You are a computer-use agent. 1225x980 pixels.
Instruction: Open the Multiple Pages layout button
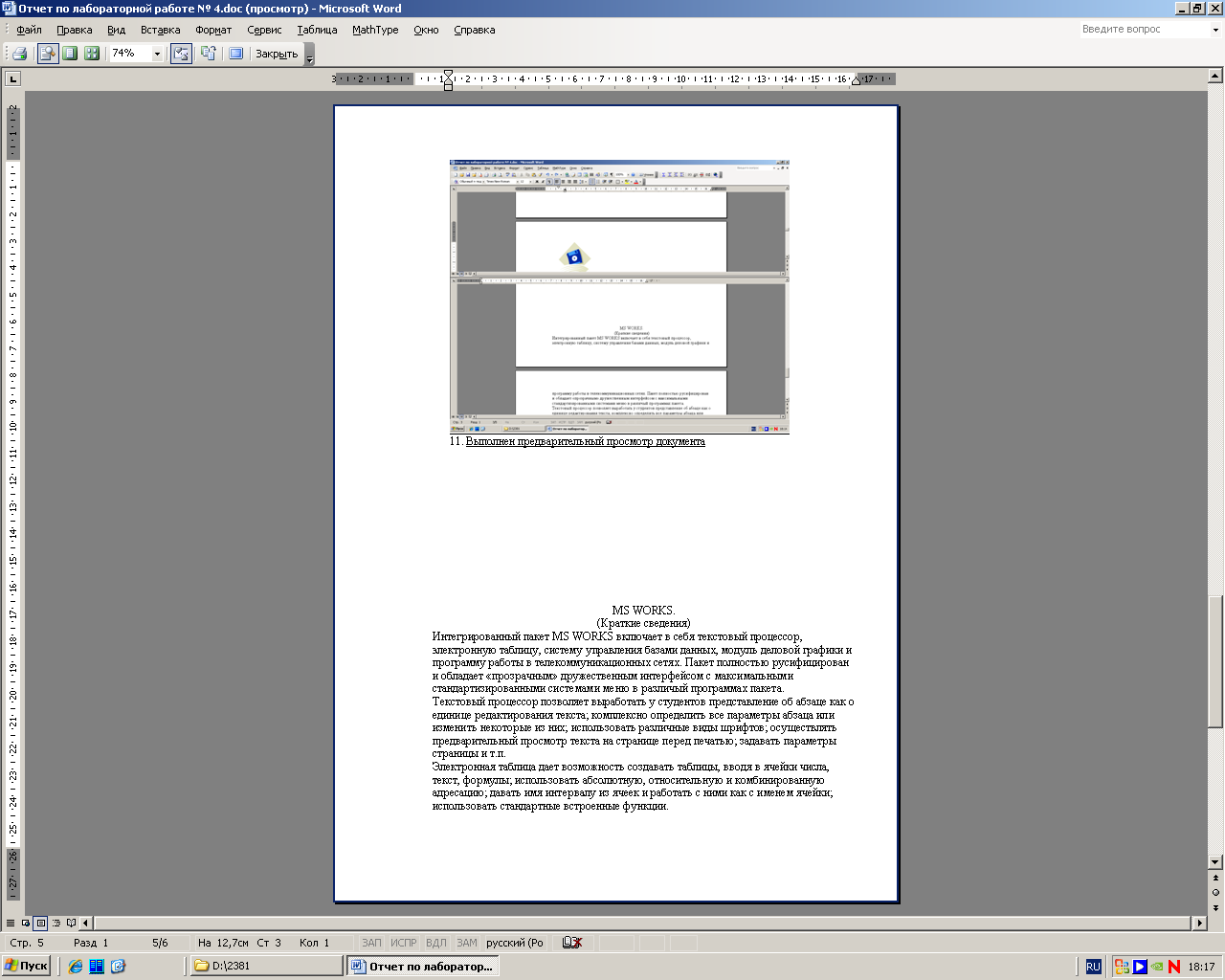click(x=92, y=54)
